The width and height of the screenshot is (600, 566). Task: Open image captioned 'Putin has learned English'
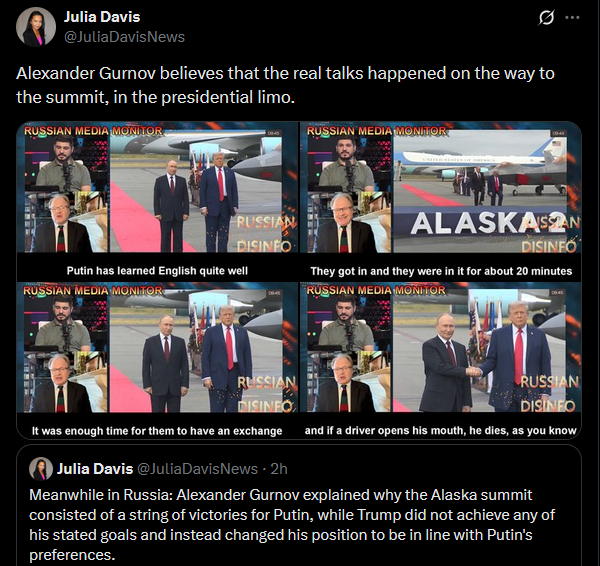coord(157,201)
